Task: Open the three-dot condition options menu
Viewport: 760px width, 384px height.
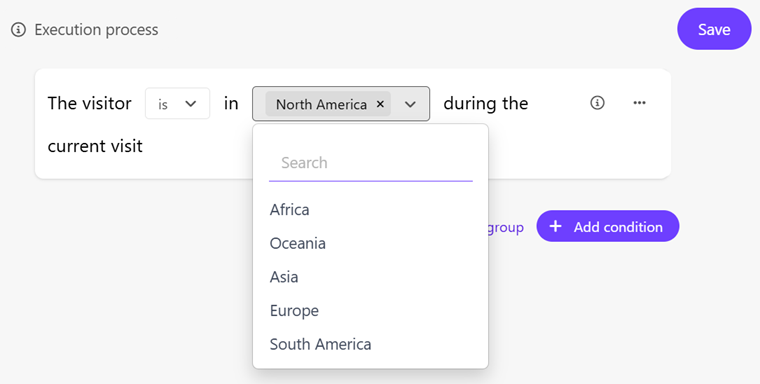Action: point(639,103)
